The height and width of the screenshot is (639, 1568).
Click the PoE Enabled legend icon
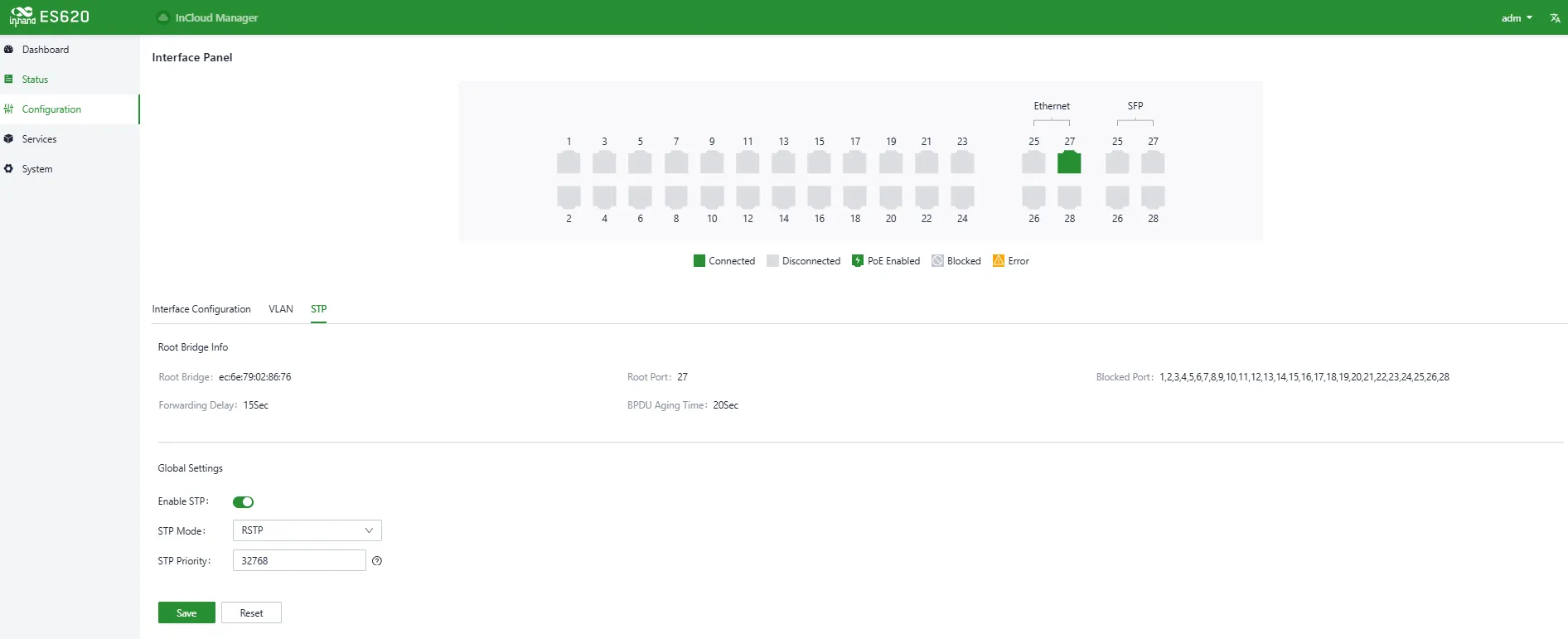pyautogui.click(x=858, y=261)
